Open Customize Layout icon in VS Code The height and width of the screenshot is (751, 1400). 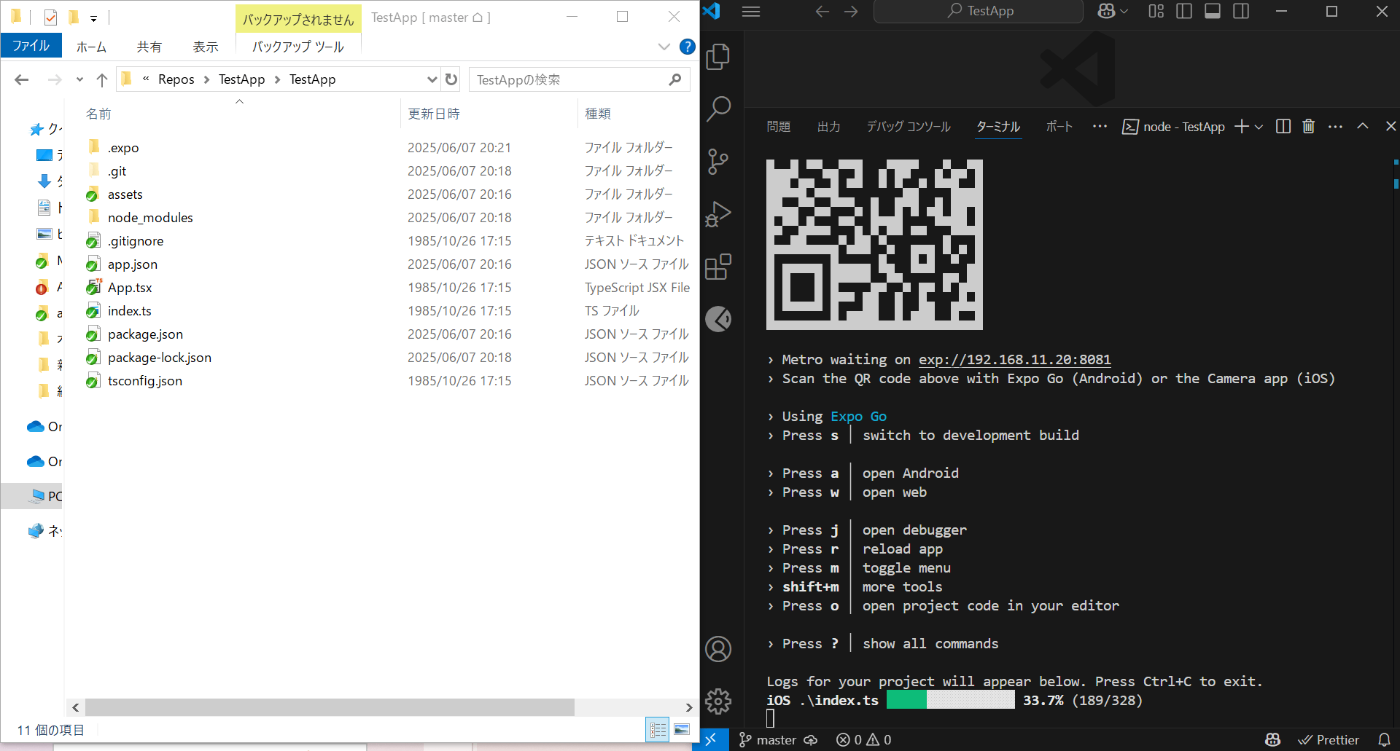point(1156,11)
